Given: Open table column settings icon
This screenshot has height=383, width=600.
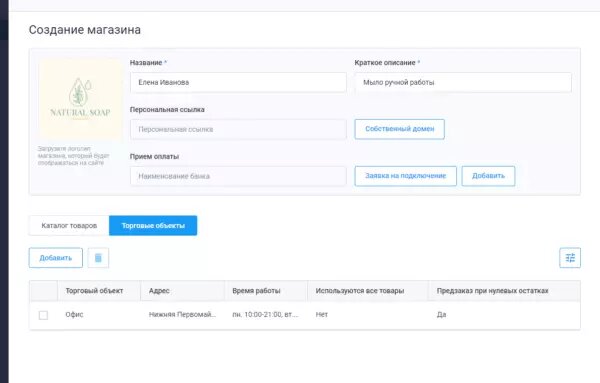Looking at the screenshot, I should (x=570, y=258).
